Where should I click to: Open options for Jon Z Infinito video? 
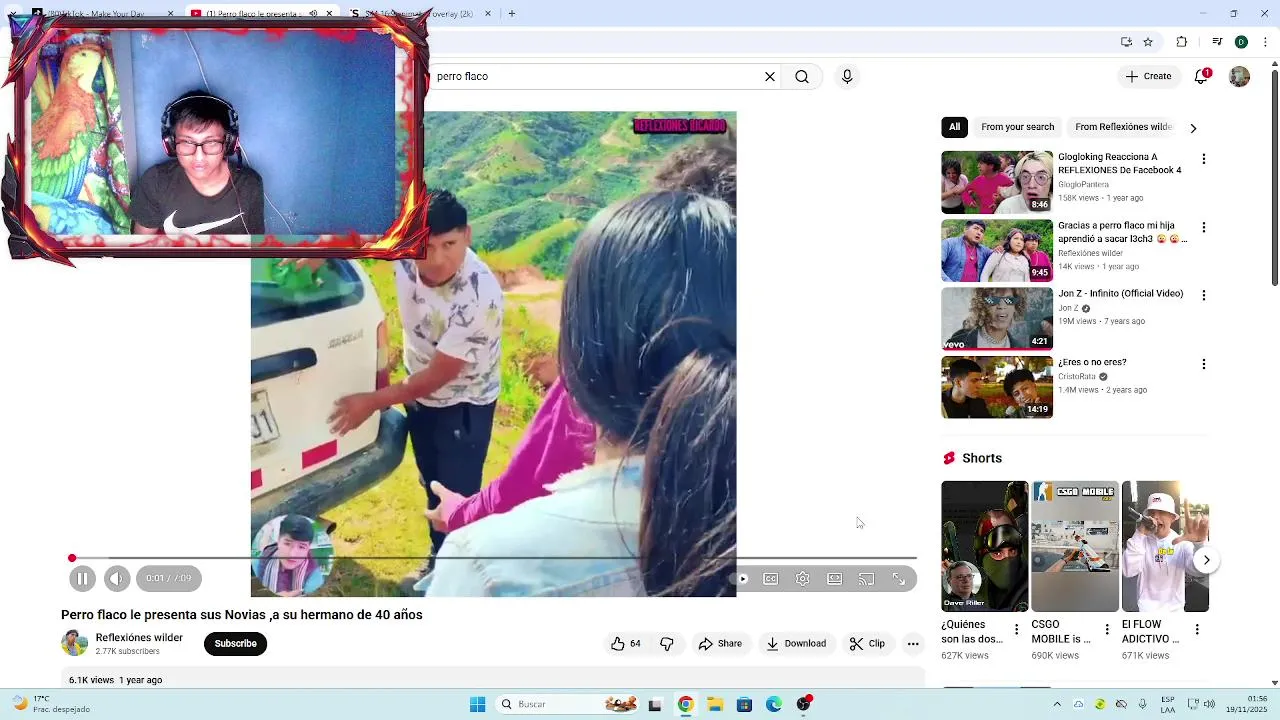(1204, 295)
